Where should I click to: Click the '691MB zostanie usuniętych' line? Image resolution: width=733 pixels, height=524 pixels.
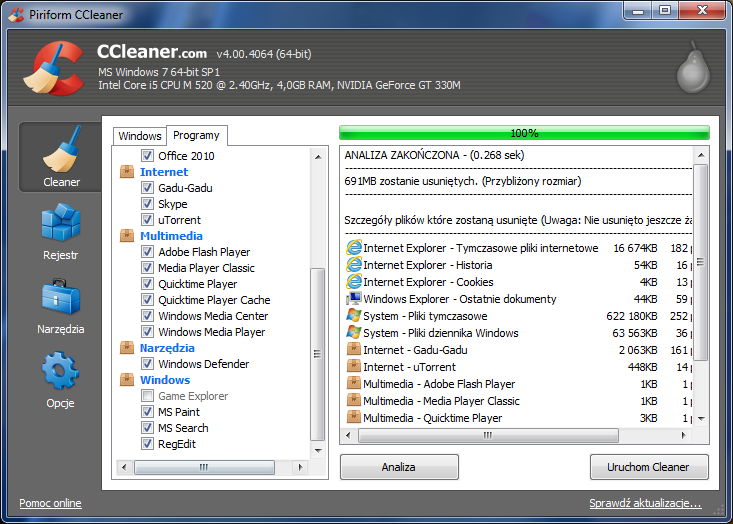click(x=463, y=181)
